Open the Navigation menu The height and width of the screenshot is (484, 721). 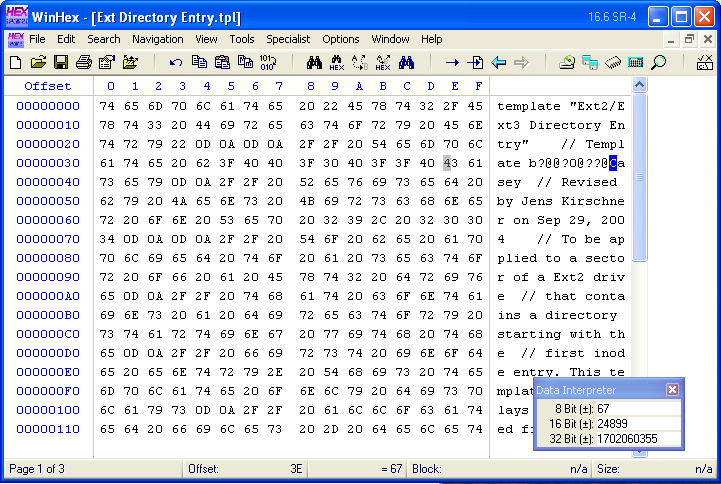[x=157, y=39]
